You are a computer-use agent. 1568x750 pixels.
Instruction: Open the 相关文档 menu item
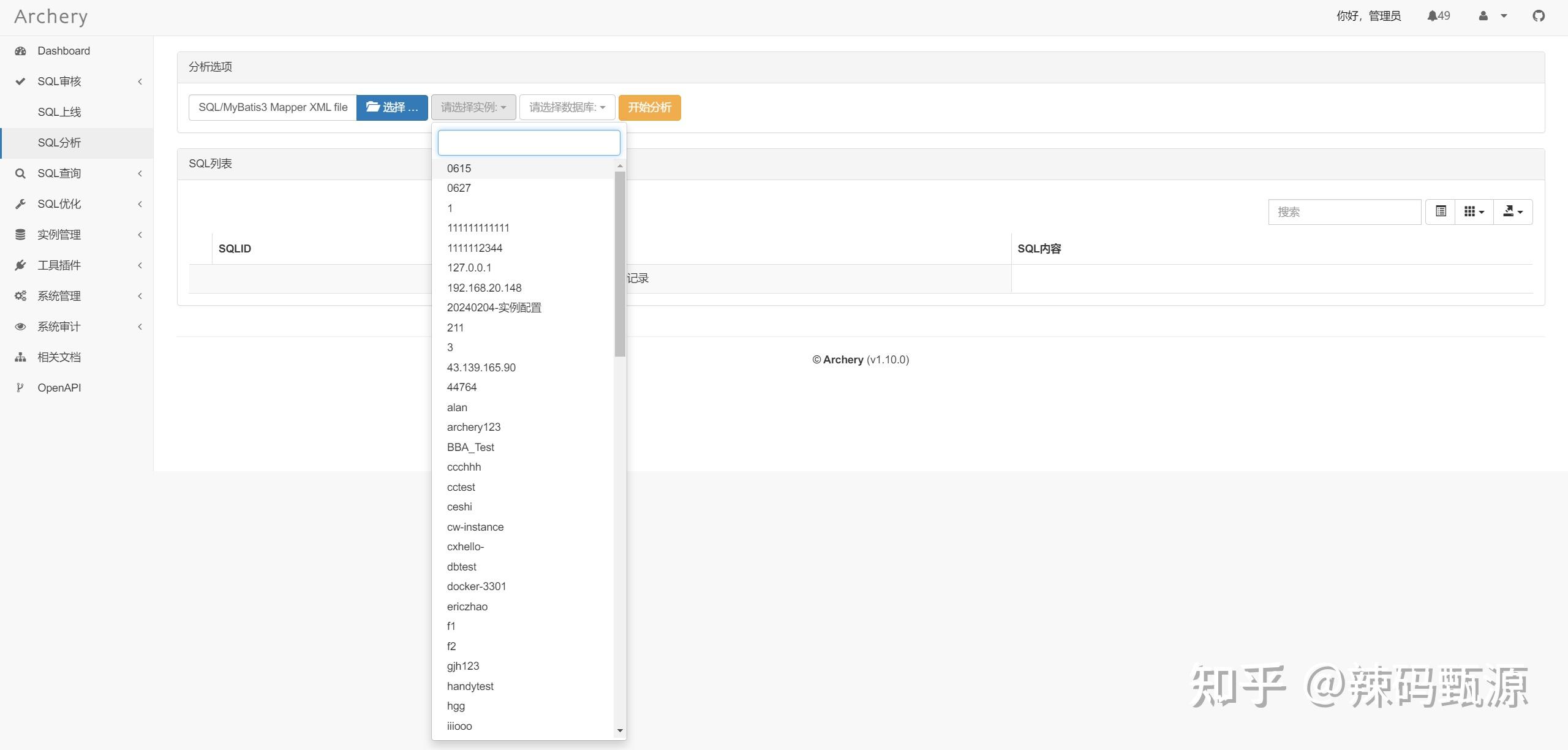tap(59, 357)
